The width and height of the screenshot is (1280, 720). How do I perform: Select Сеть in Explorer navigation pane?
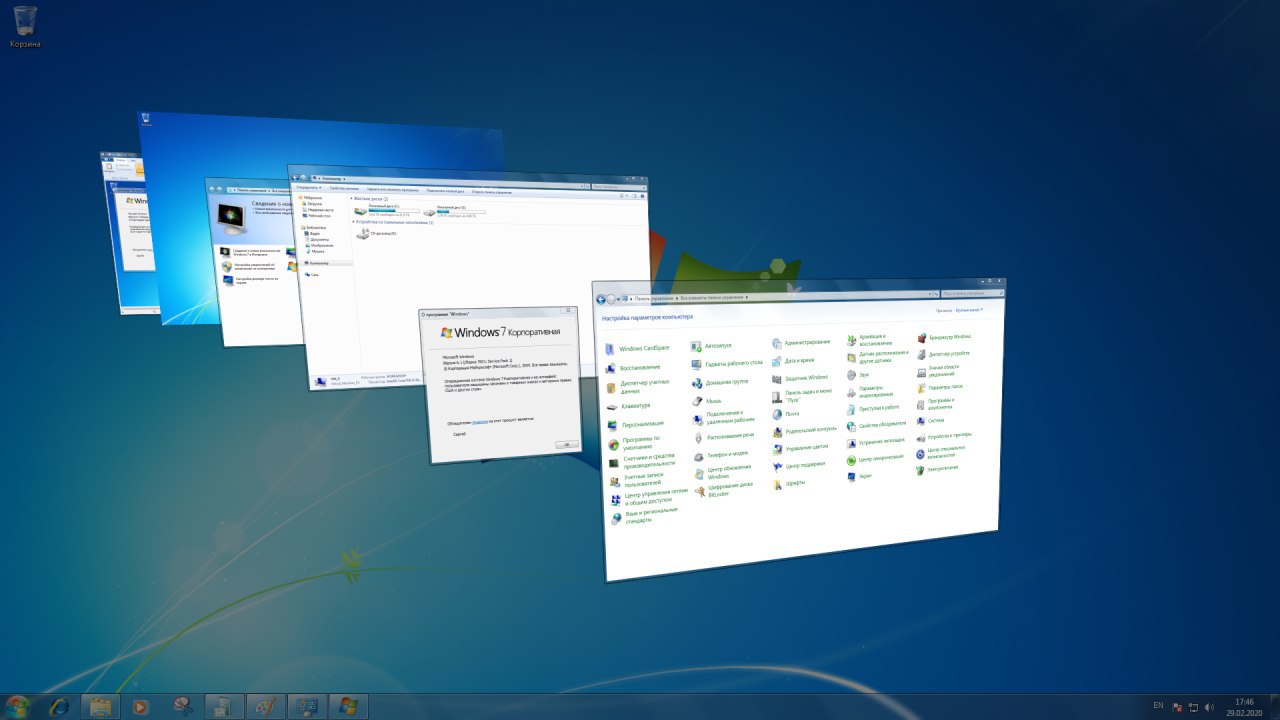pos(314,274)
